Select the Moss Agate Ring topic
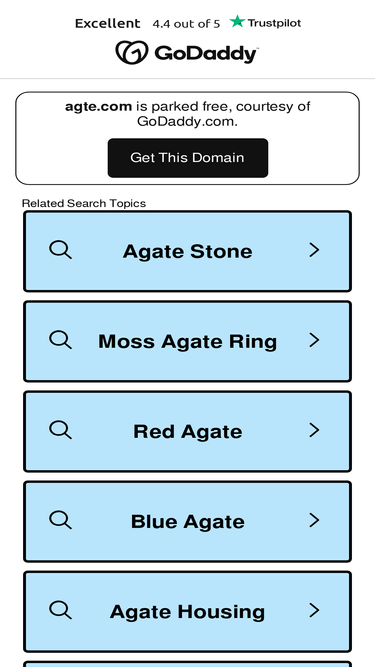375x667 pixels. [188, 342]
